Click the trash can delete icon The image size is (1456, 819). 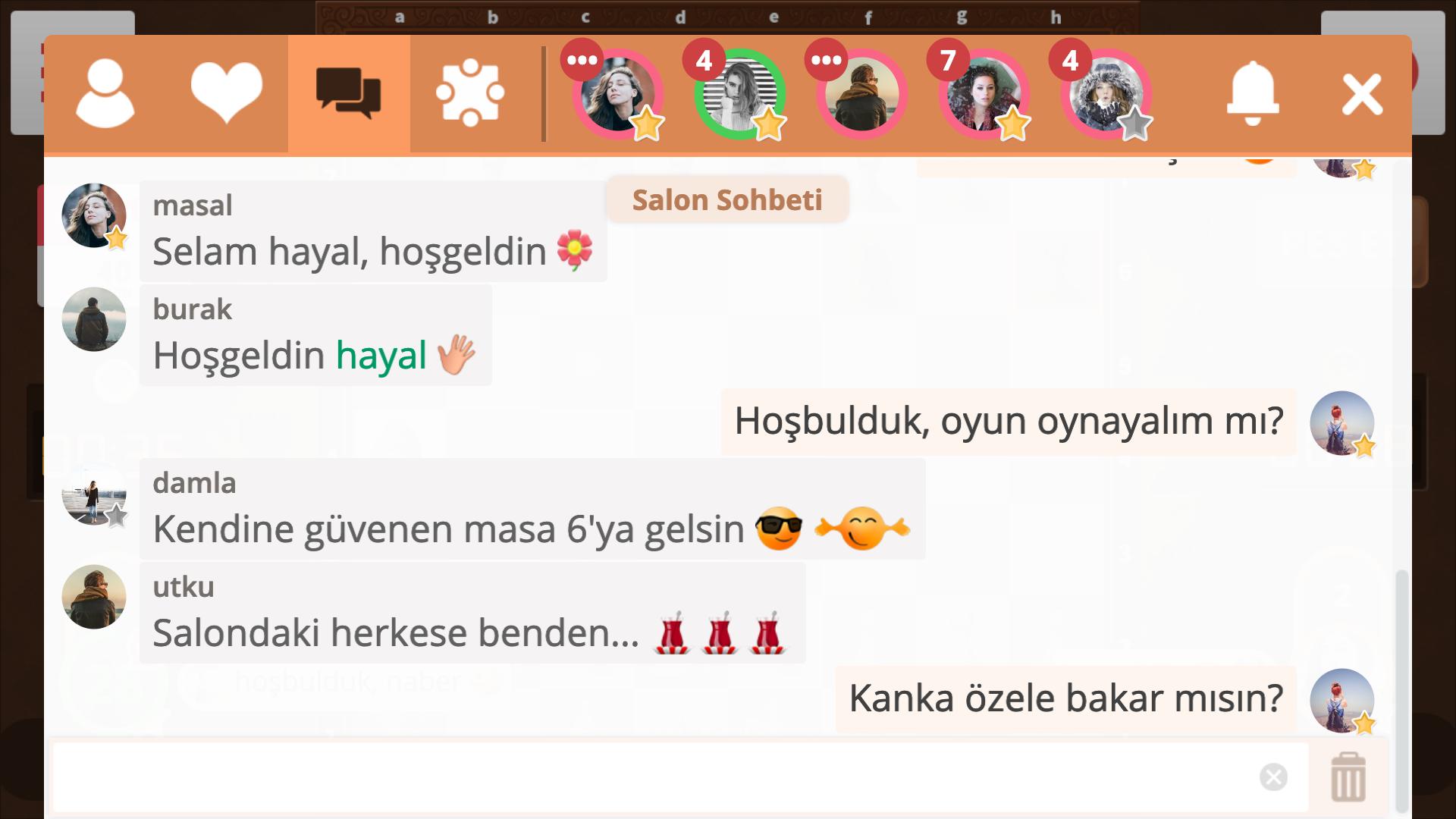coord(1348,777)
